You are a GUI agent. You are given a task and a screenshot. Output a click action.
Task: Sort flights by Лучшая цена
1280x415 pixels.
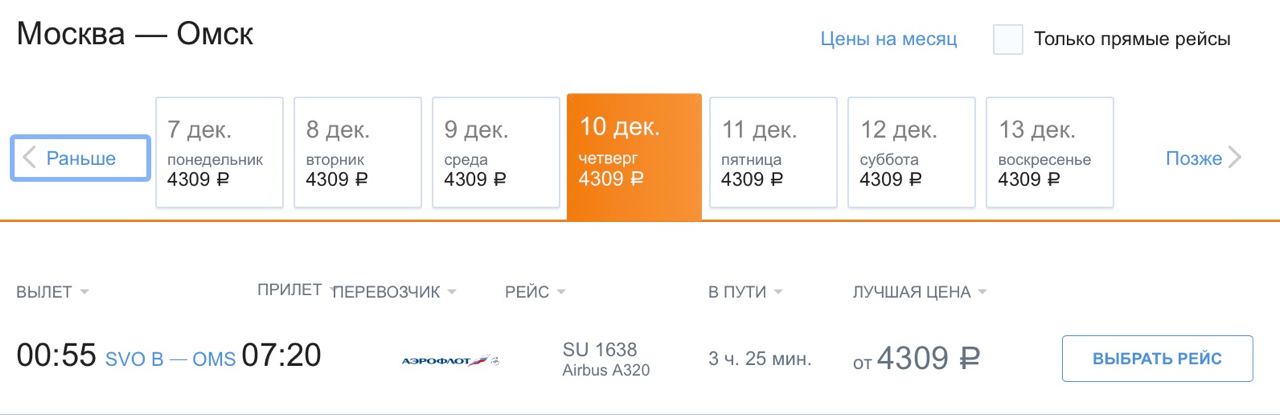(920, 292)
